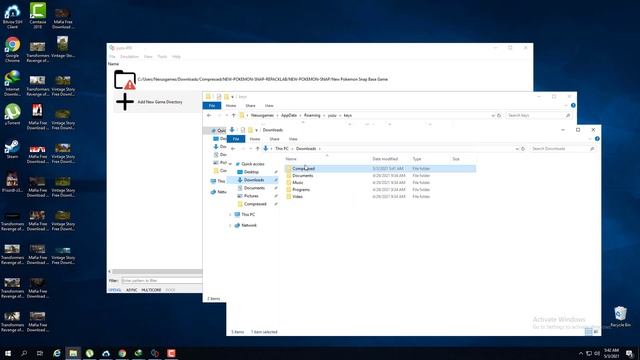Open Explorer help in the Downloads window
640x360 pixels.
[597, 139]
